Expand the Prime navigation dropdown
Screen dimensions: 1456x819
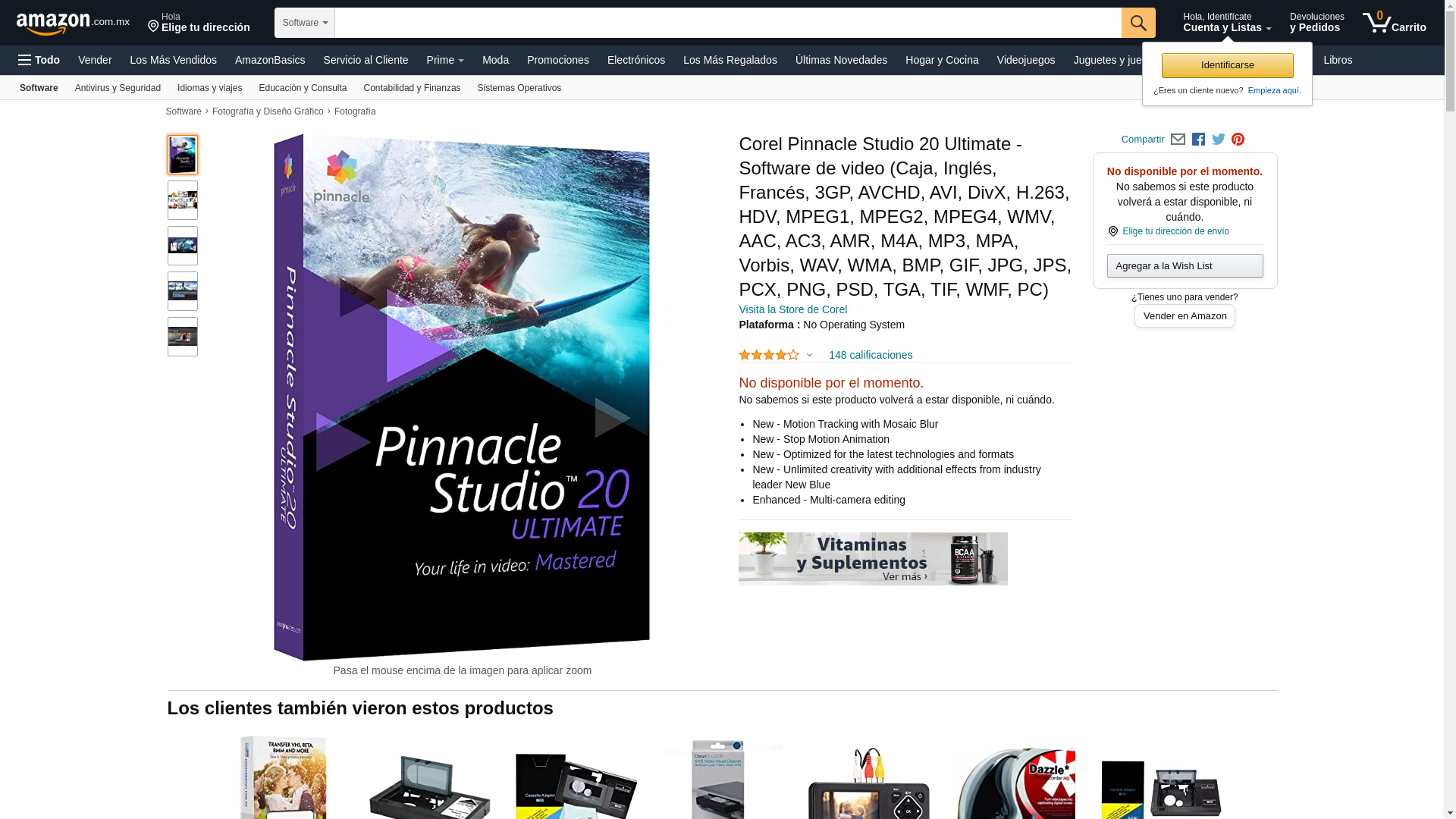[x=444, y=60]
